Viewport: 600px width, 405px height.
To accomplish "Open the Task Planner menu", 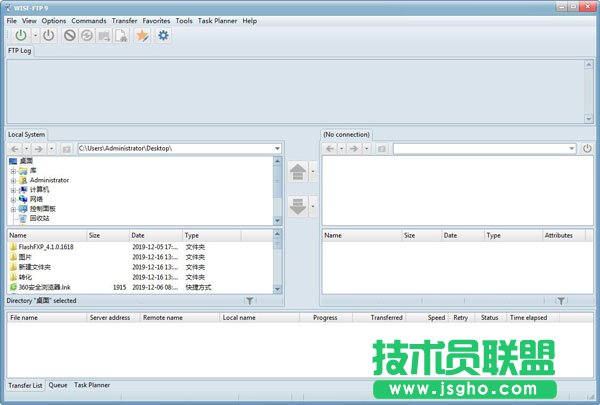I will (217, 20).
